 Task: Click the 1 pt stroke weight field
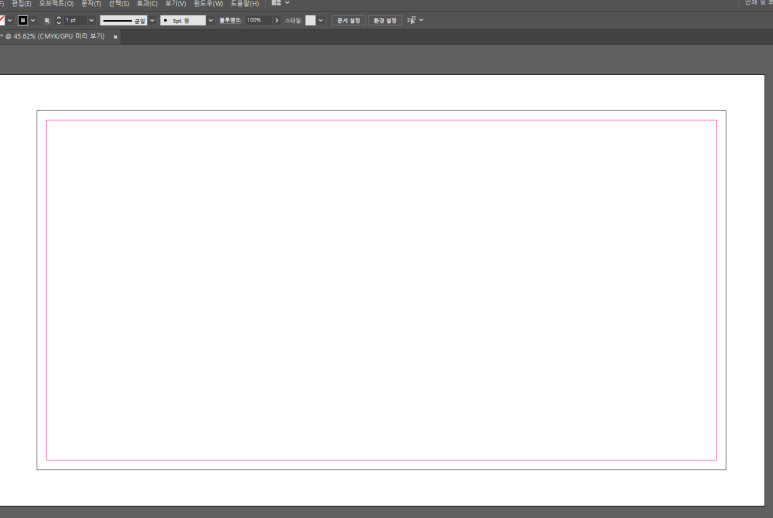74,20
